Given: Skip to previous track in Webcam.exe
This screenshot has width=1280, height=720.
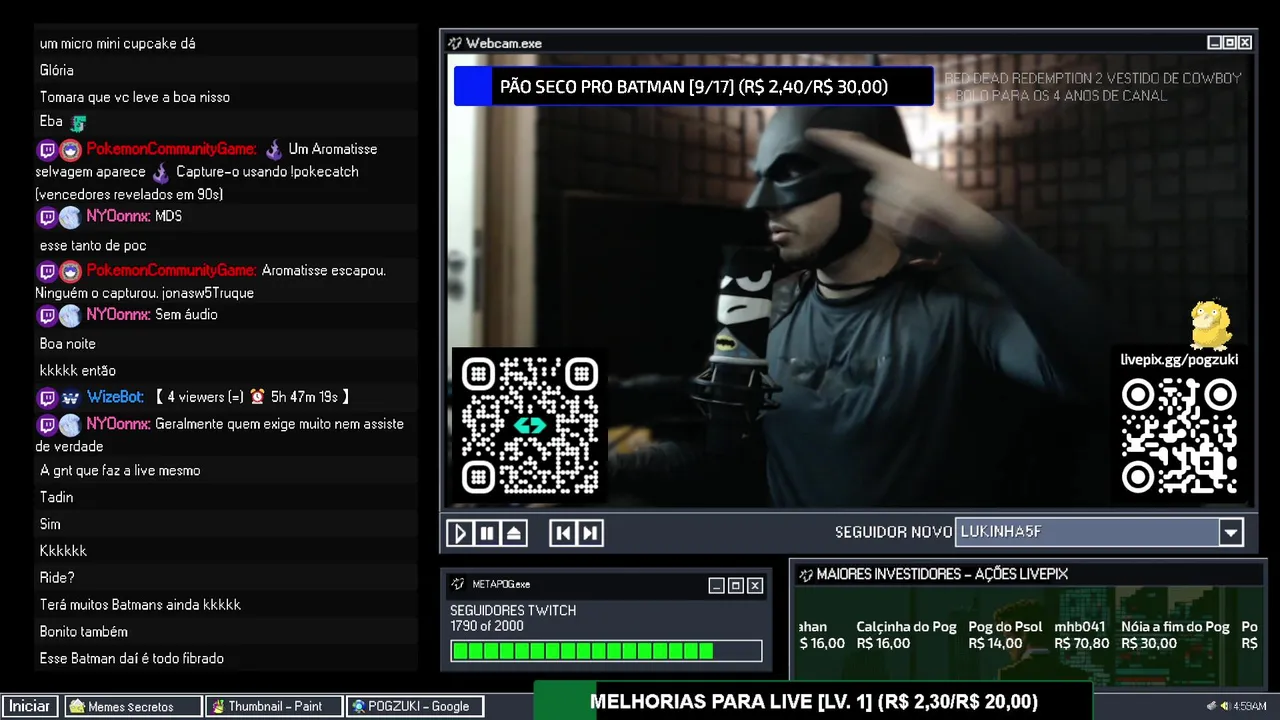Looking at the screenshot, I should click(x=563, y=533).
